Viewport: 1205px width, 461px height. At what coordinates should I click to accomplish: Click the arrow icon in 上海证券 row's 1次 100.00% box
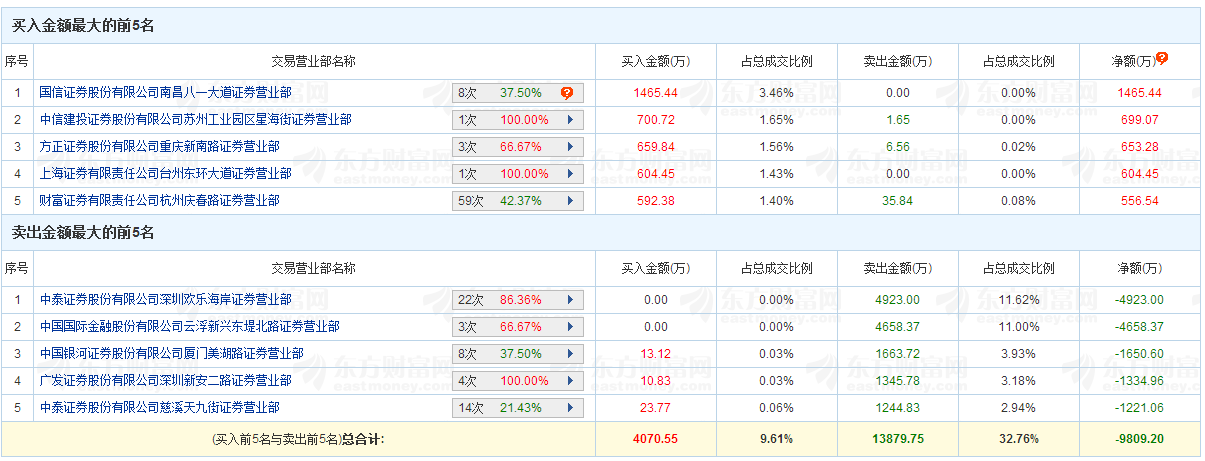(570, 174)
